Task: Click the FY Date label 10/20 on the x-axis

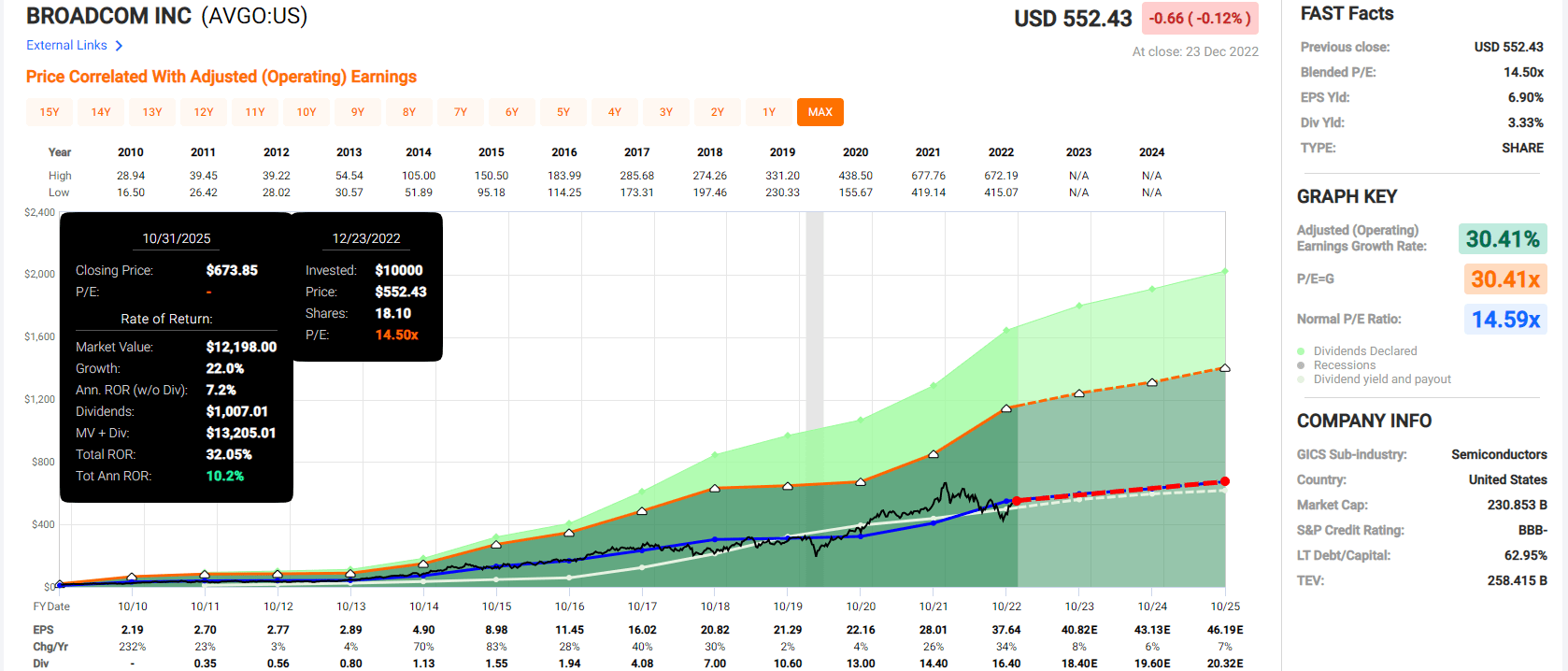Action: [x=861, y=607]
